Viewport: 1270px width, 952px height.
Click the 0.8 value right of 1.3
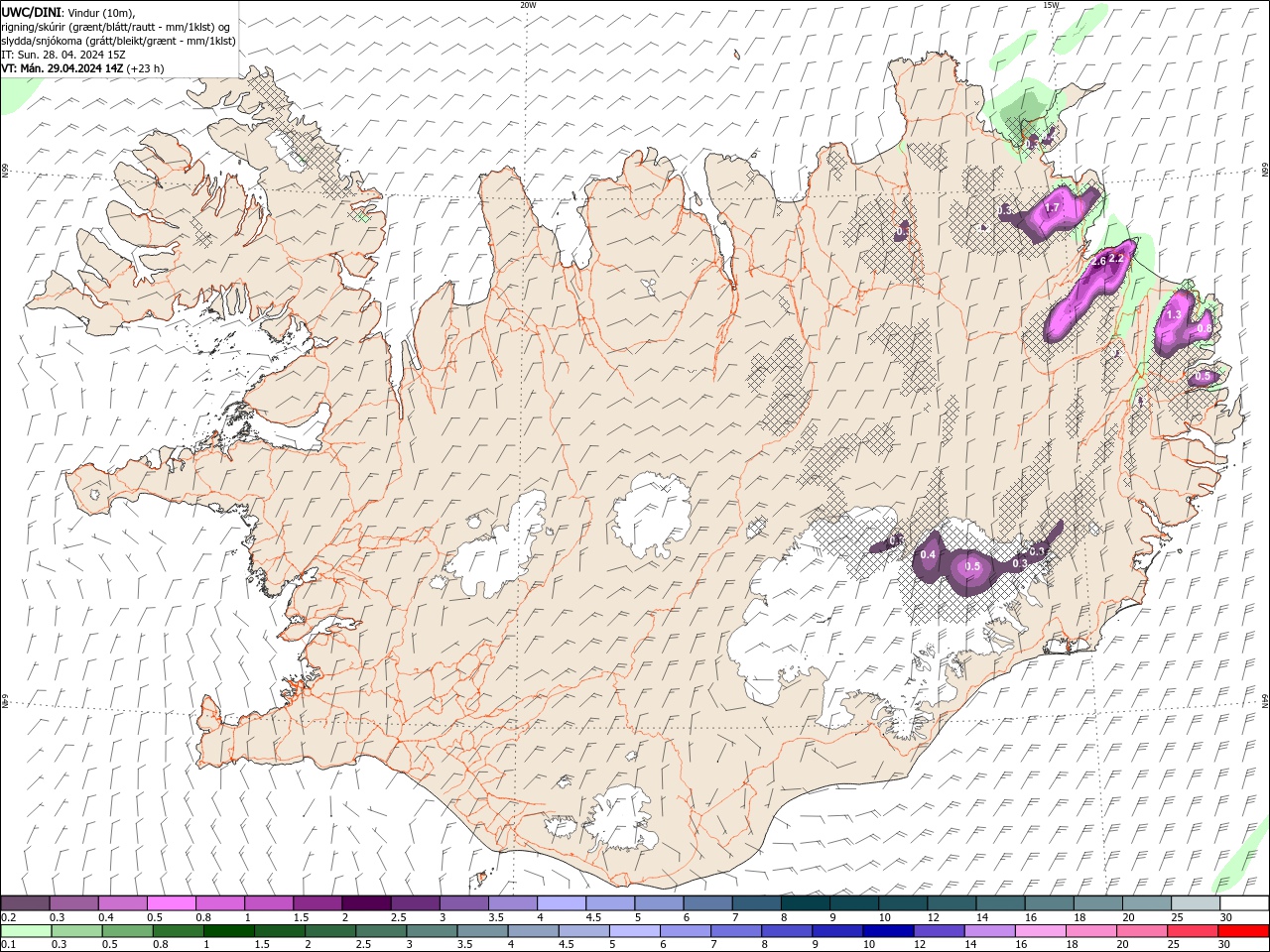point(1204,327)
